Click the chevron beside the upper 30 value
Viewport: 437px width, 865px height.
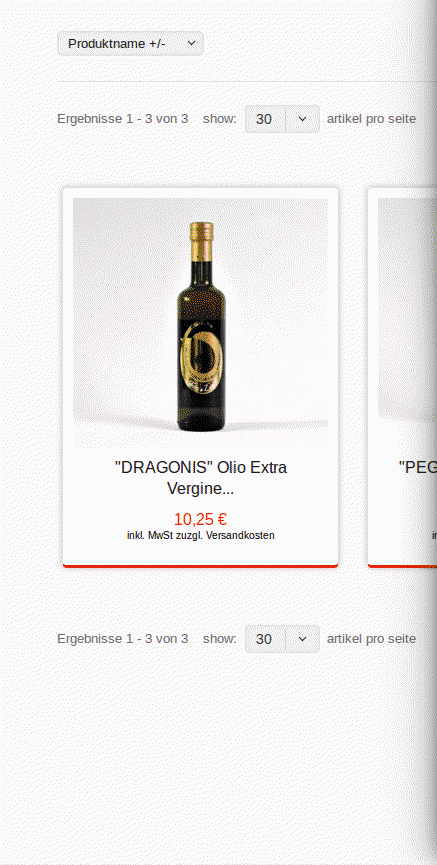(302, 119)
